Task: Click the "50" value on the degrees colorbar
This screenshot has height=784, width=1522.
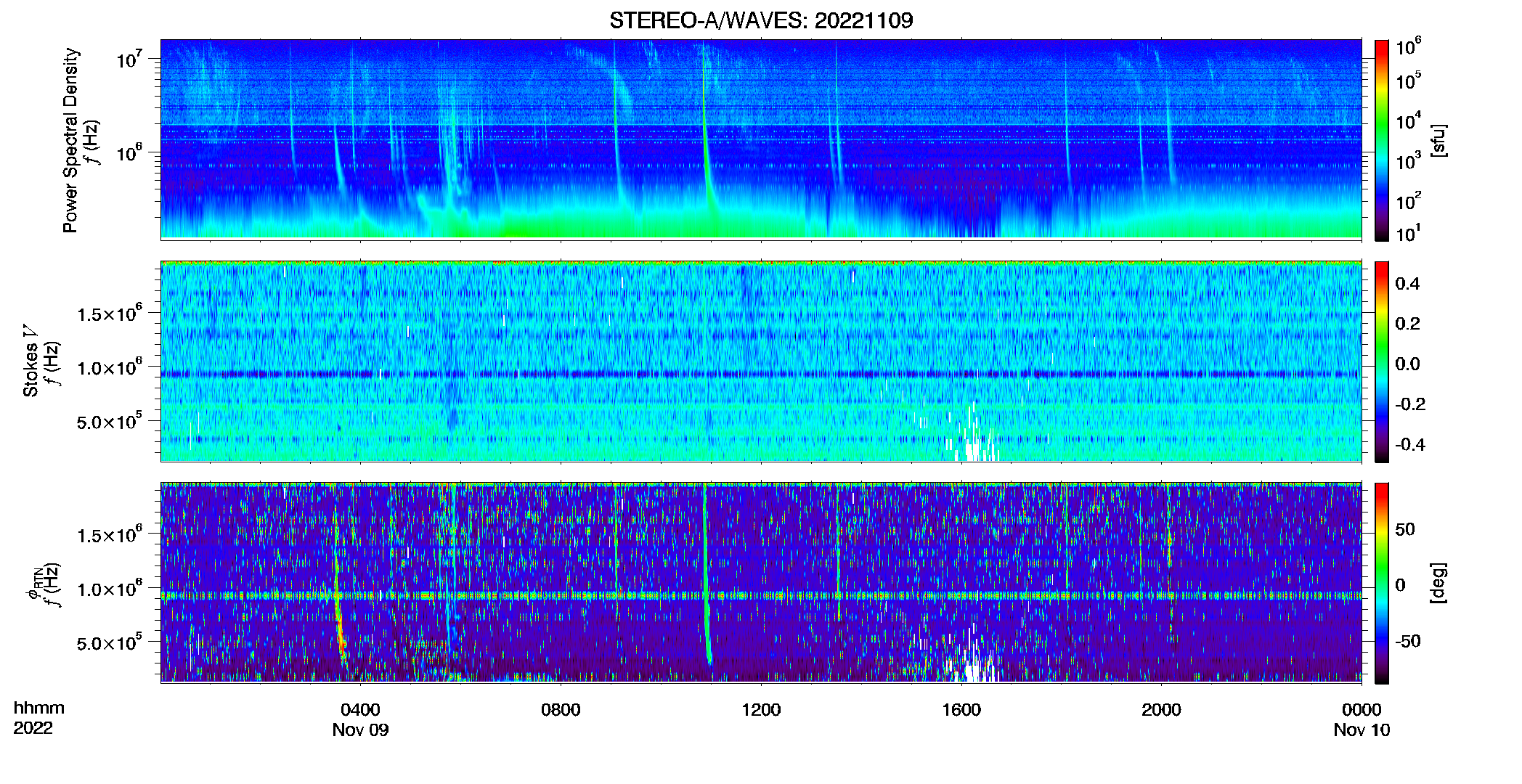Action: [1405, 529]
